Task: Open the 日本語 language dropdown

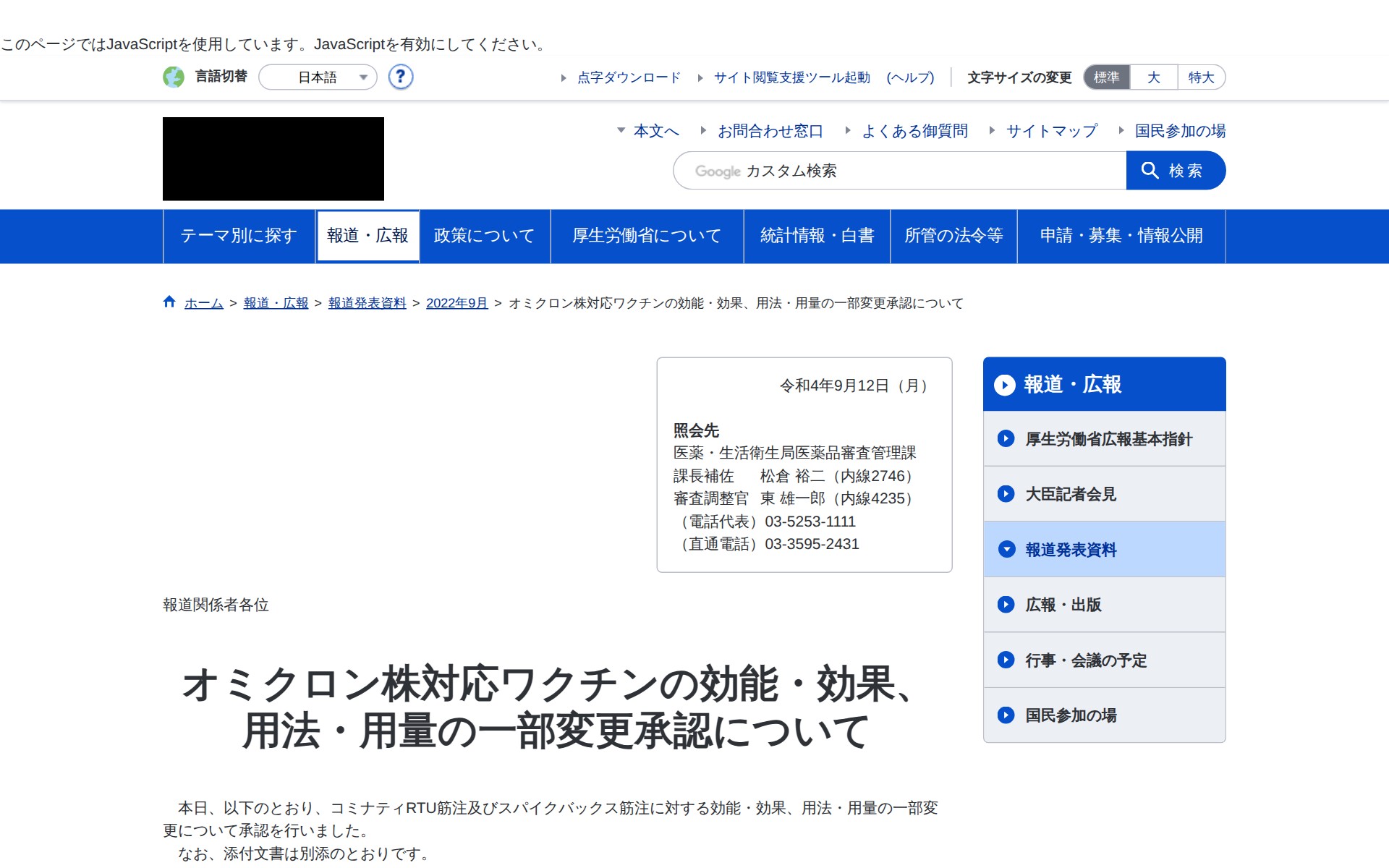Action: coord(318,77)
